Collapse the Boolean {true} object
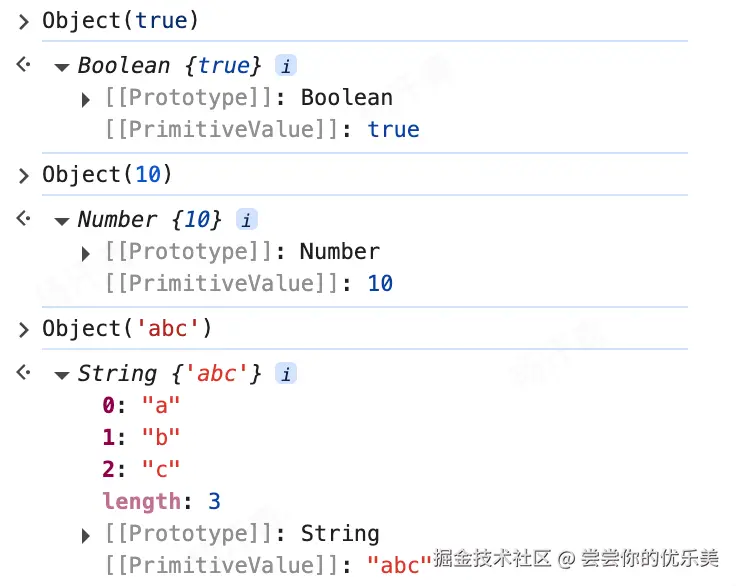The image size is (736, 586). point(62,67)
